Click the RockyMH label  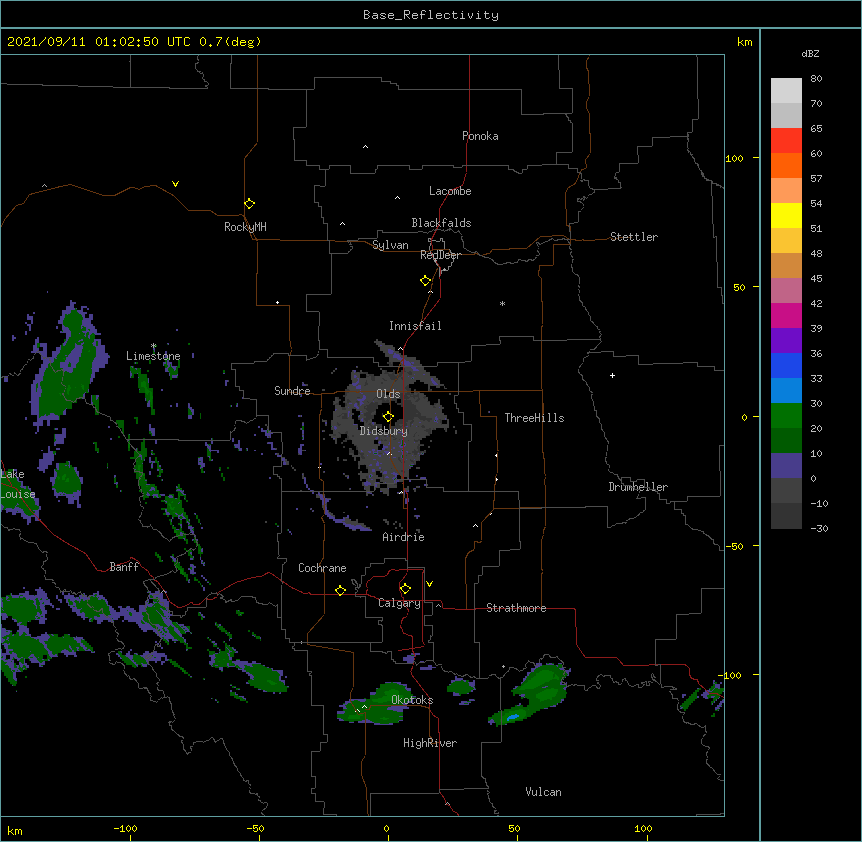point(245,227)
